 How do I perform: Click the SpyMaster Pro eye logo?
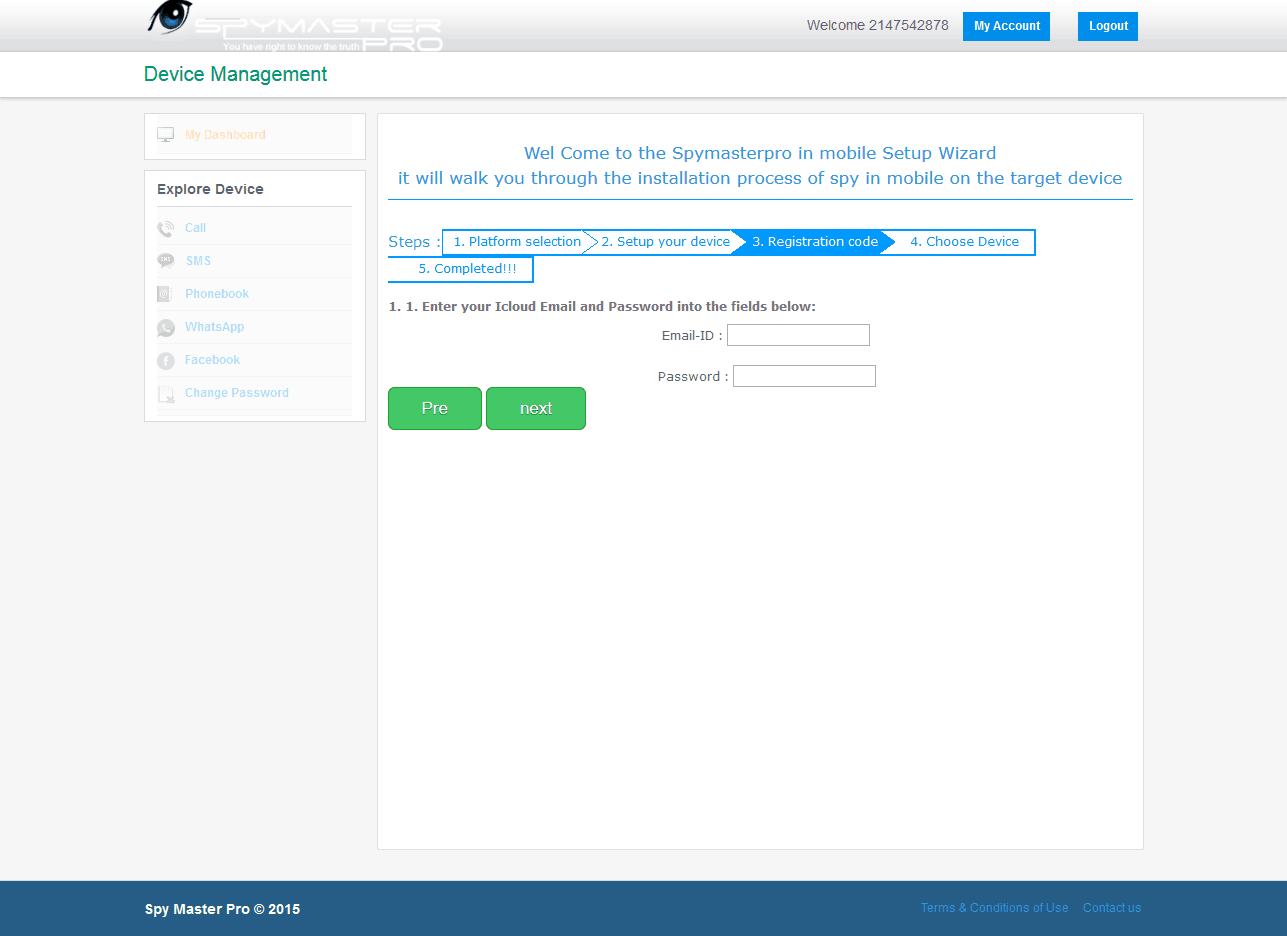click(170, 19)
